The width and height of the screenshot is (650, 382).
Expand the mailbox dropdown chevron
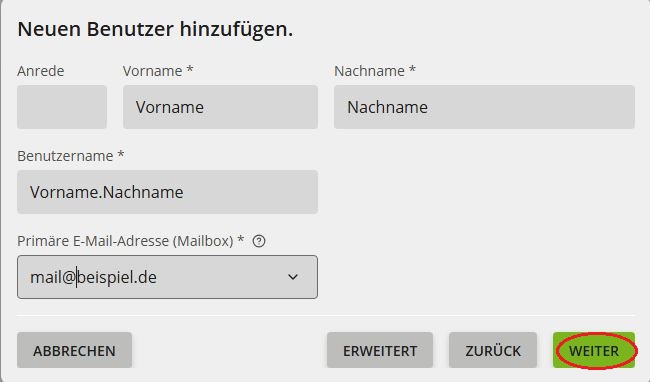point(293,277)
